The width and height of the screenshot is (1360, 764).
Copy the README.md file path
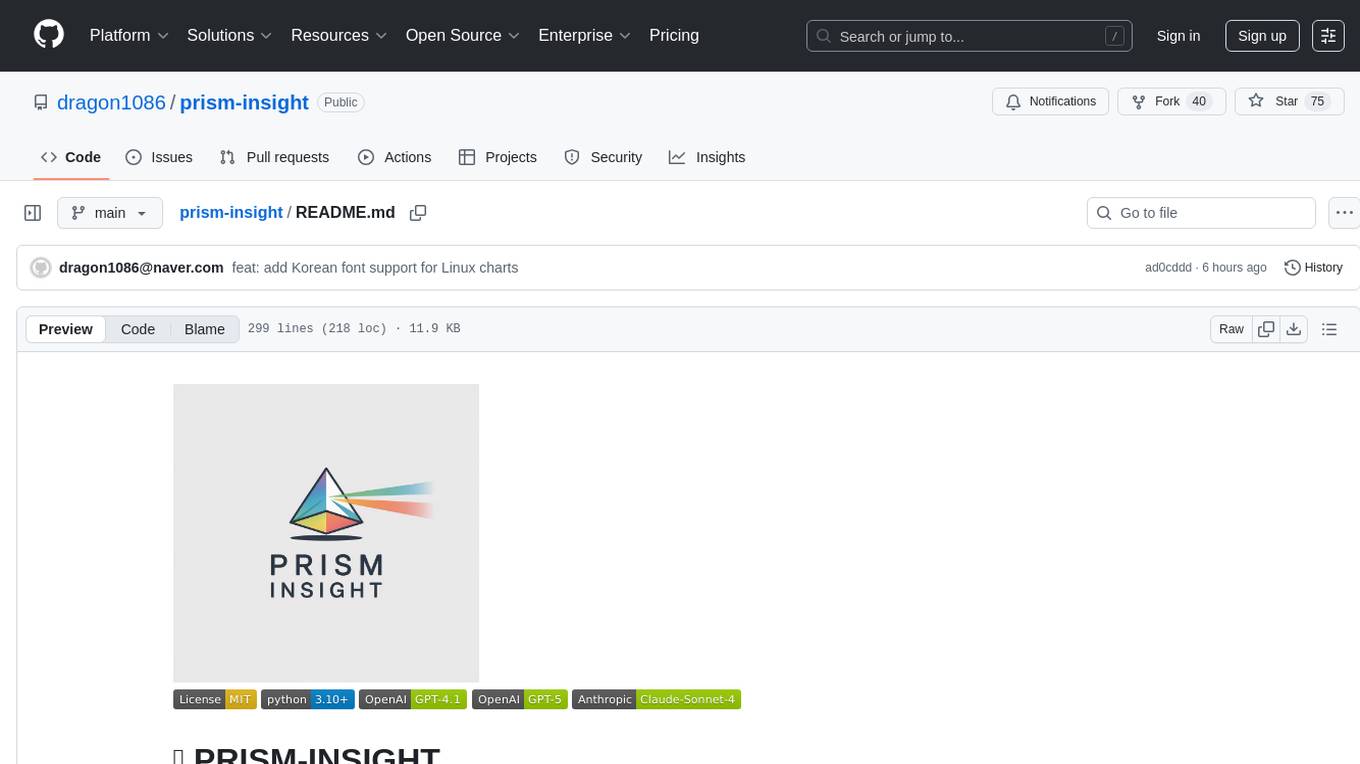coord(418,213)
